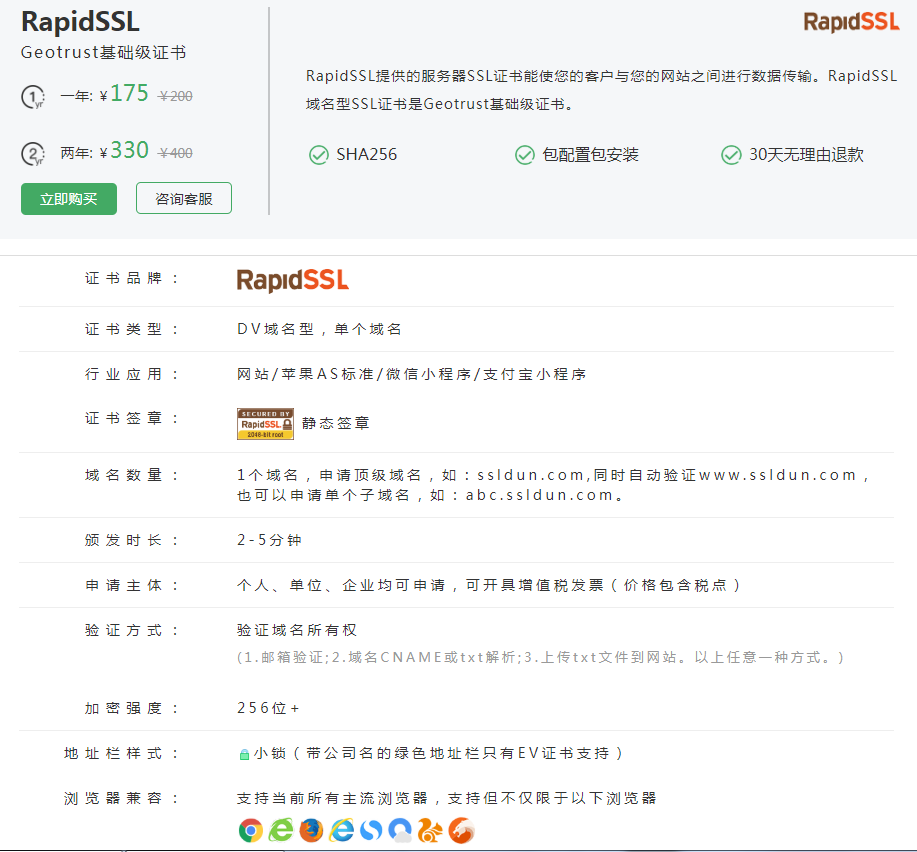This screenshot has height=852, width=917.
Task: Click the one-year price 175
Action: tap(129, 94)
